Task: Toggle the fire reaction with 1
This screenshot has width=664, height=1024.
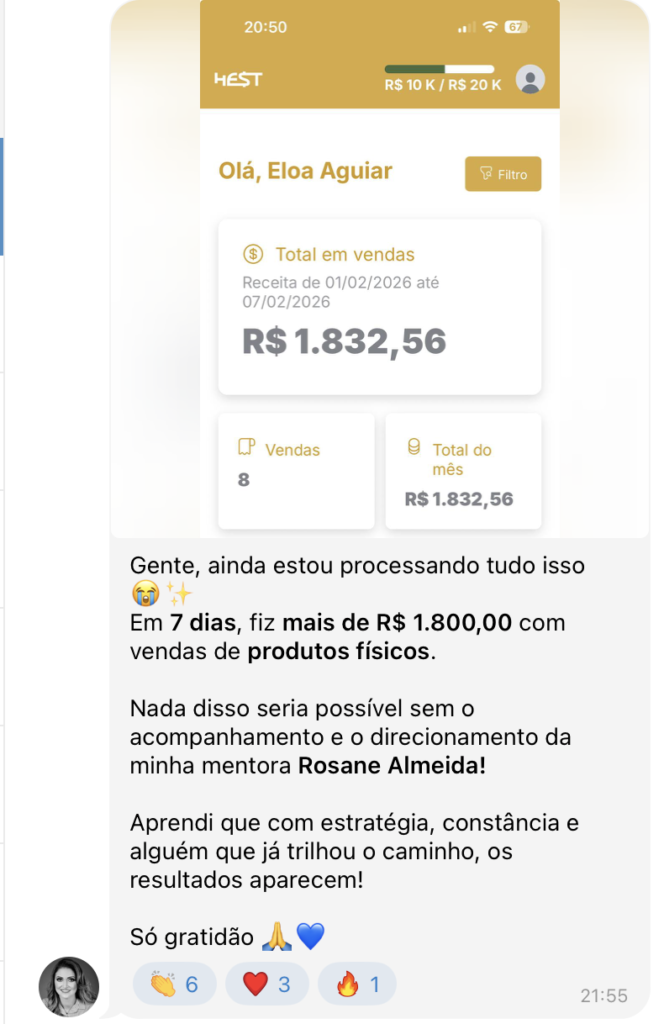Action: (357, 984)
